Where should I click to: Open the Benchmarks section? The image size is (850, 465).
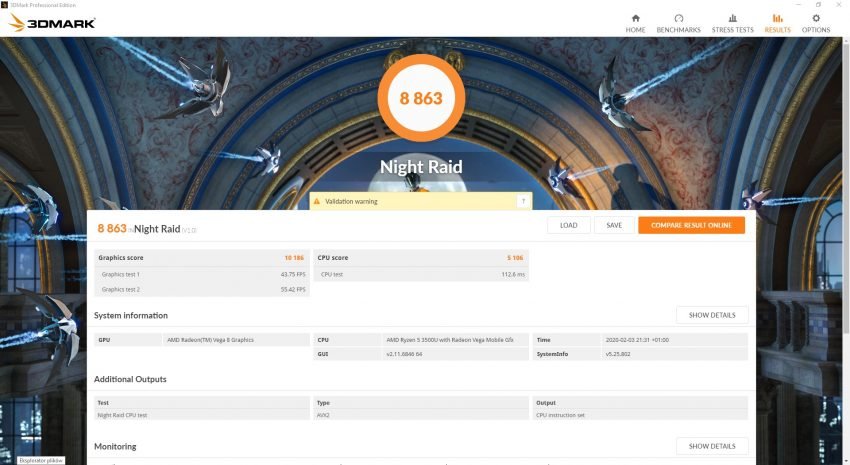[x=678, y=24]
